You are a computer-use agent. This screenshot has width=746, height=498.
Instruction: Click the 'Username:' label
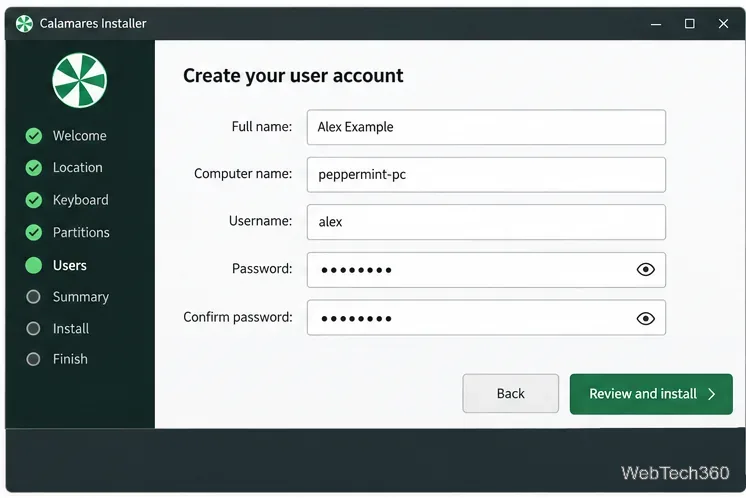coord(260,221)
